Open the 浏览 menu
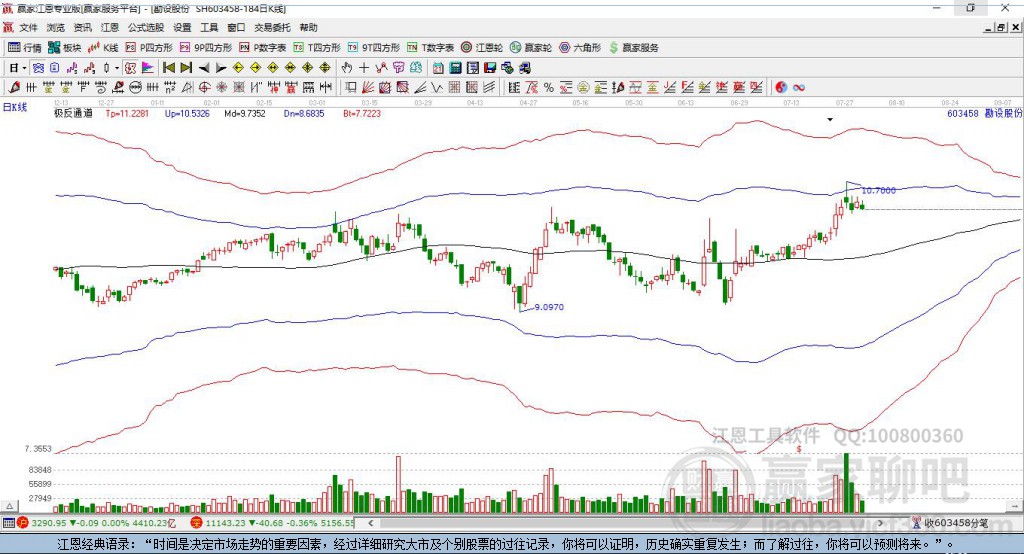The width and height of the screenshot is (1024, 554). [56, 27]
